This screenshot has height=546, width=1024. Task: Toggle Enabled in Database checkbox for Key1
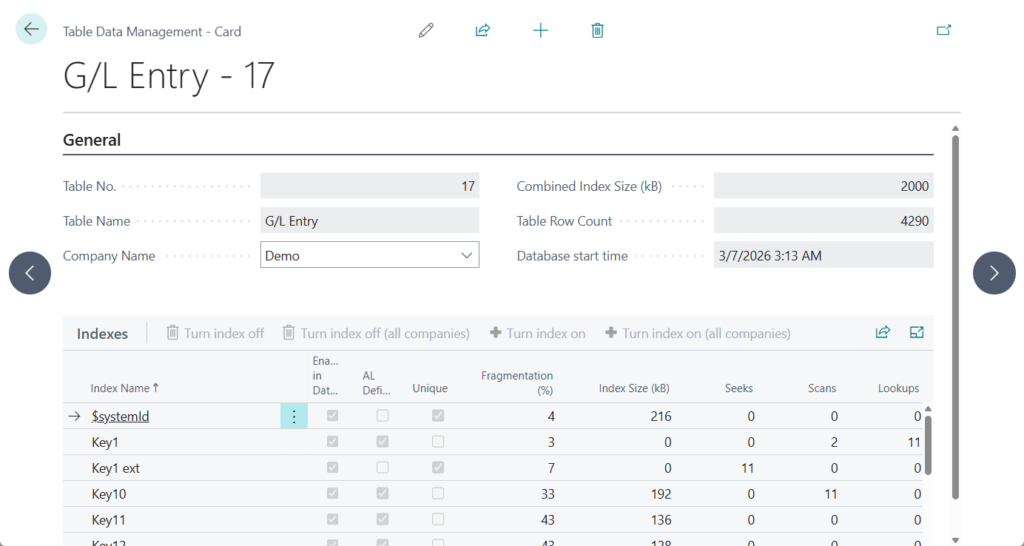coord(332,442)
